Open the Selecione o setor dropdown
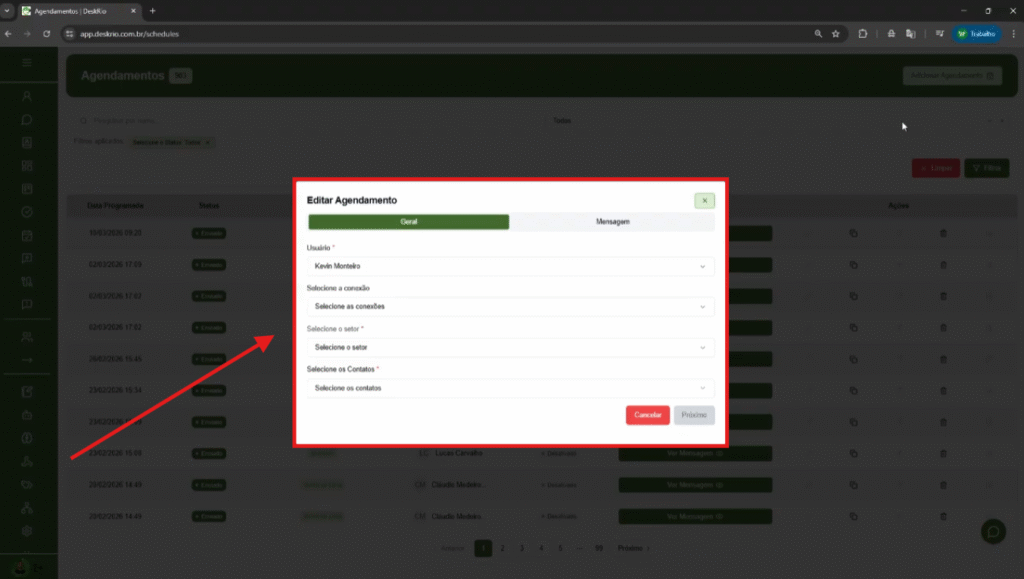This screenshot has width=1024, height=579. pyautogui.click(x=510, y=347)
